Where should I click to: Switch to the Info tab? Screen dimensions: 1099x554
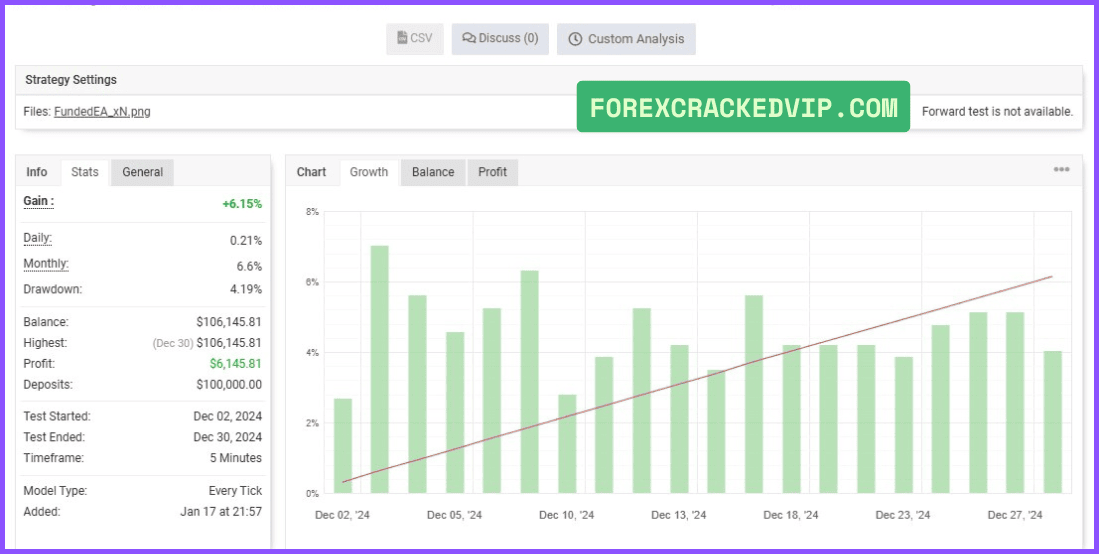pos(36,172)
